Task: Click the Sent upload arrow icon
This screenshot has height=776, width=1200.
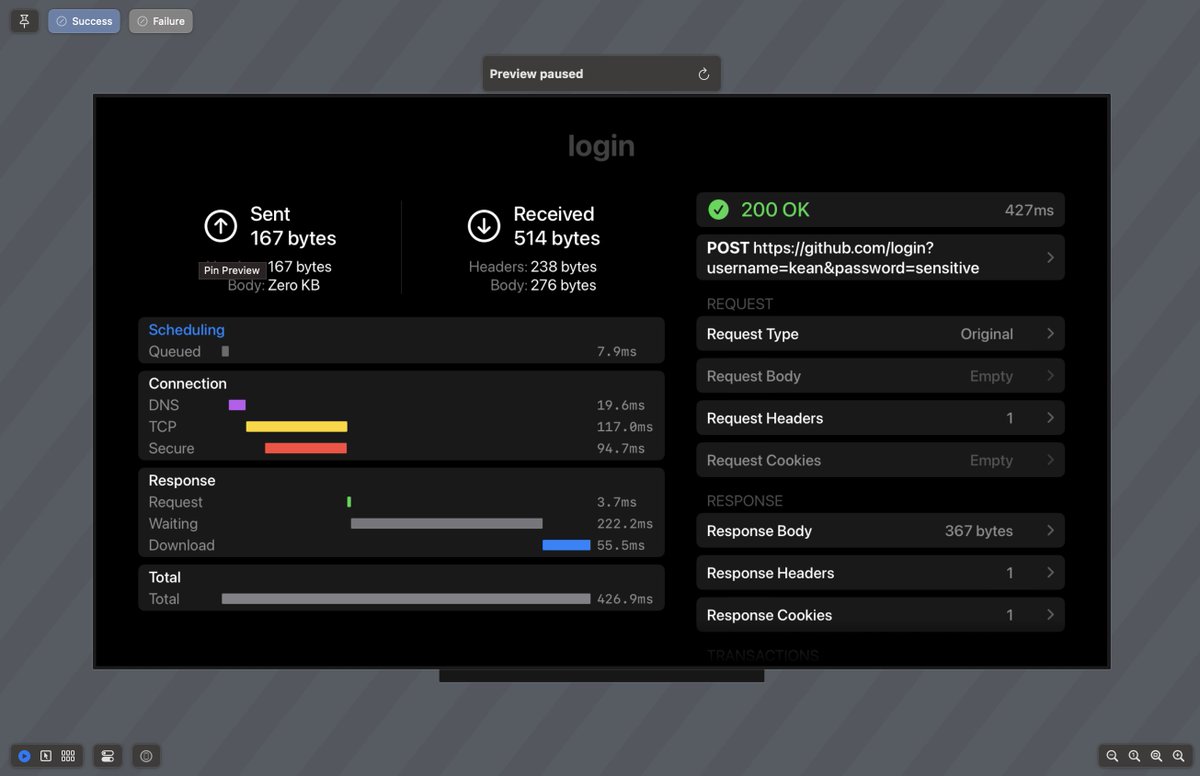Action: [220, 226]
